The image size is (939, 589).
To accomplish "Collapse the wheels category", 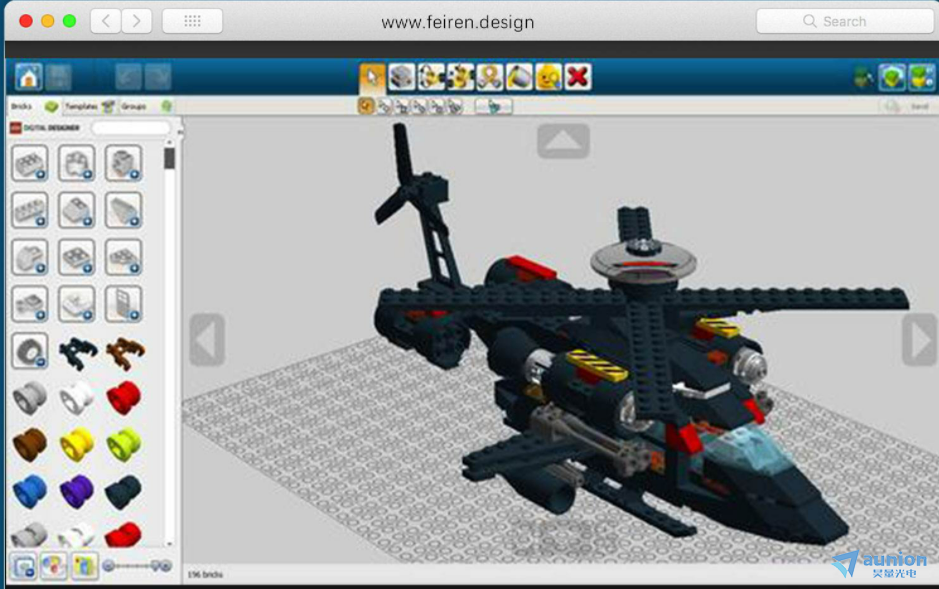I will click(29, 351).
